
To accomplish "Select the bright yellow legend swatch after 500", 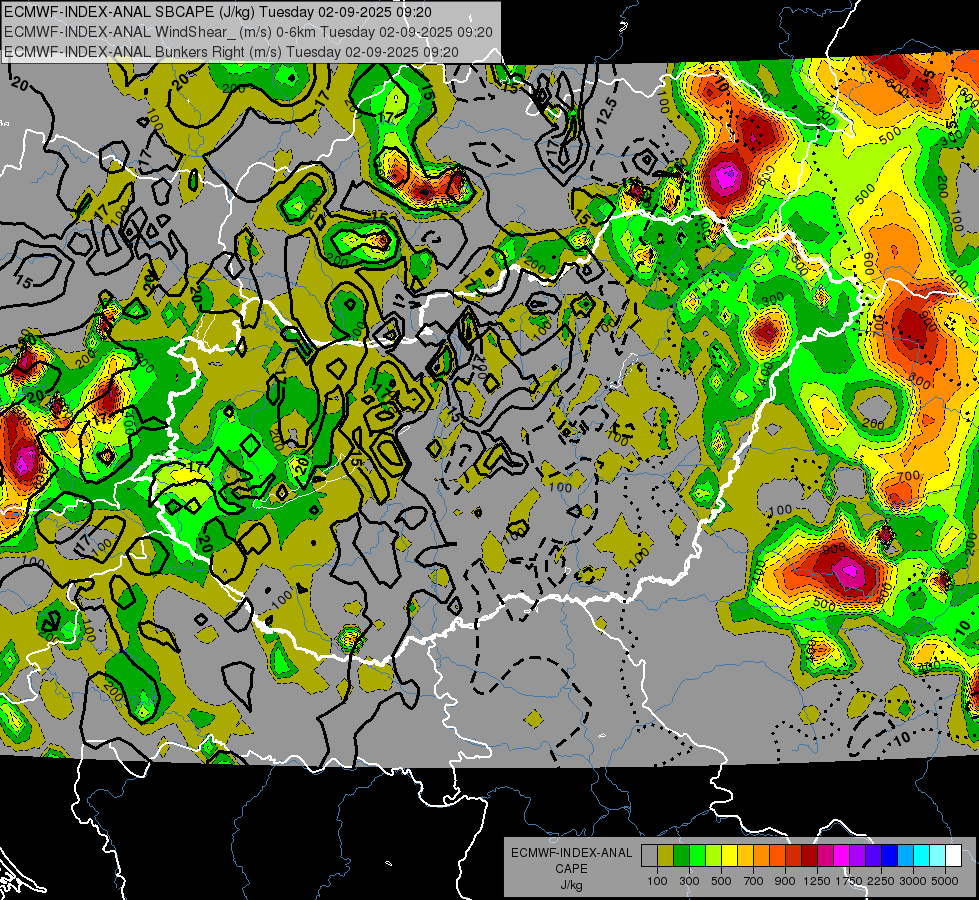I will 729,856.
